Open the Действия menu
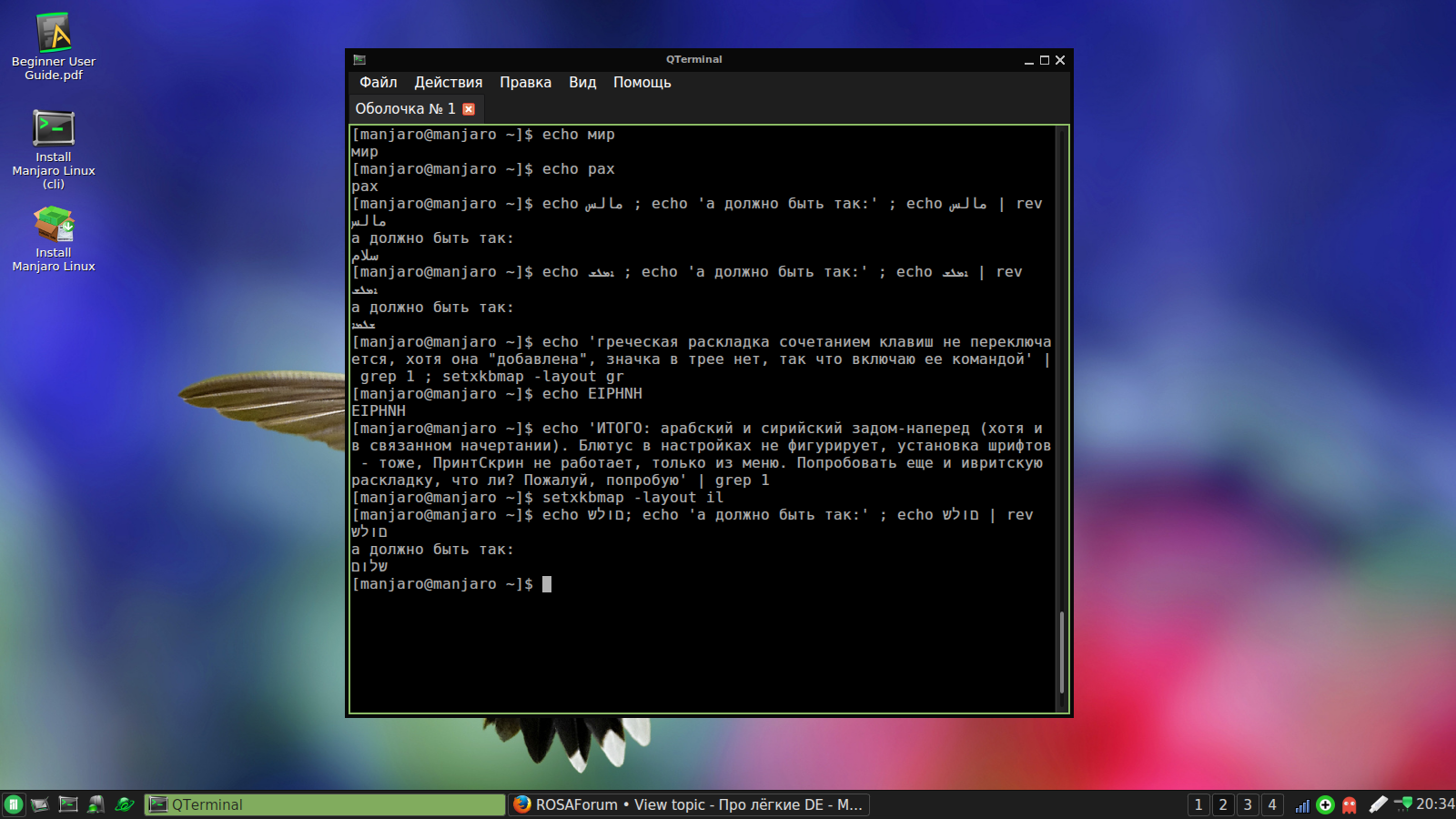Image resolution: width=1456 pixels, height=819 pixels. tap(448, 83)
